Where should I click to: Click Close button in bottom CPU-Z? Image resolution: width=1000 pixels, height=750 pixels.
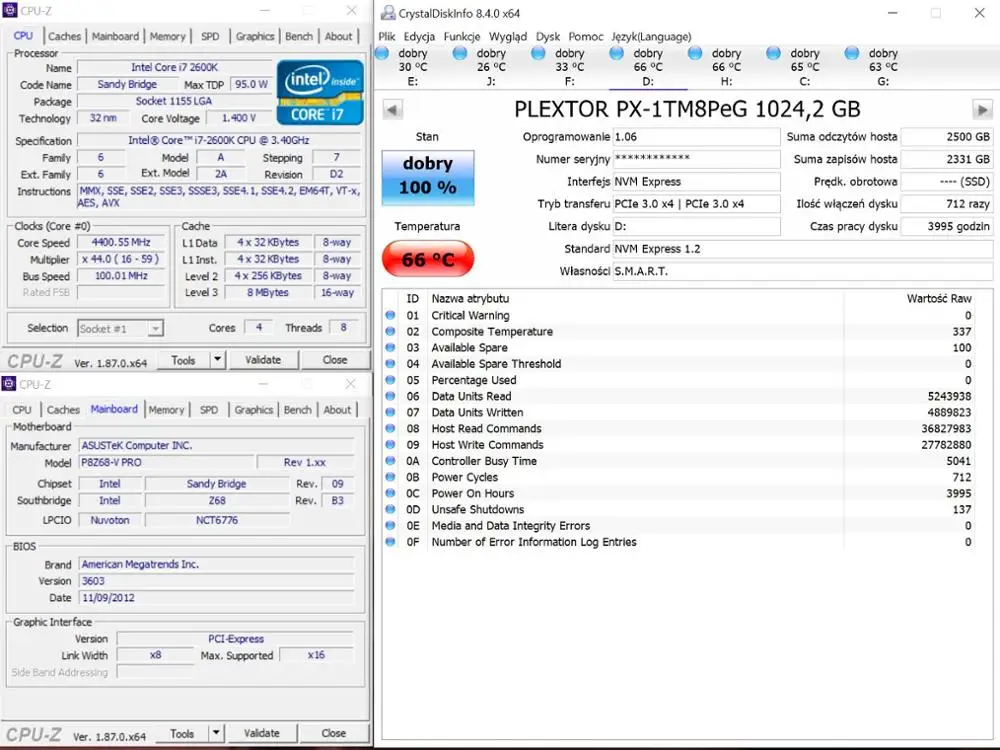pyautogui.click(x=334, y=733)
